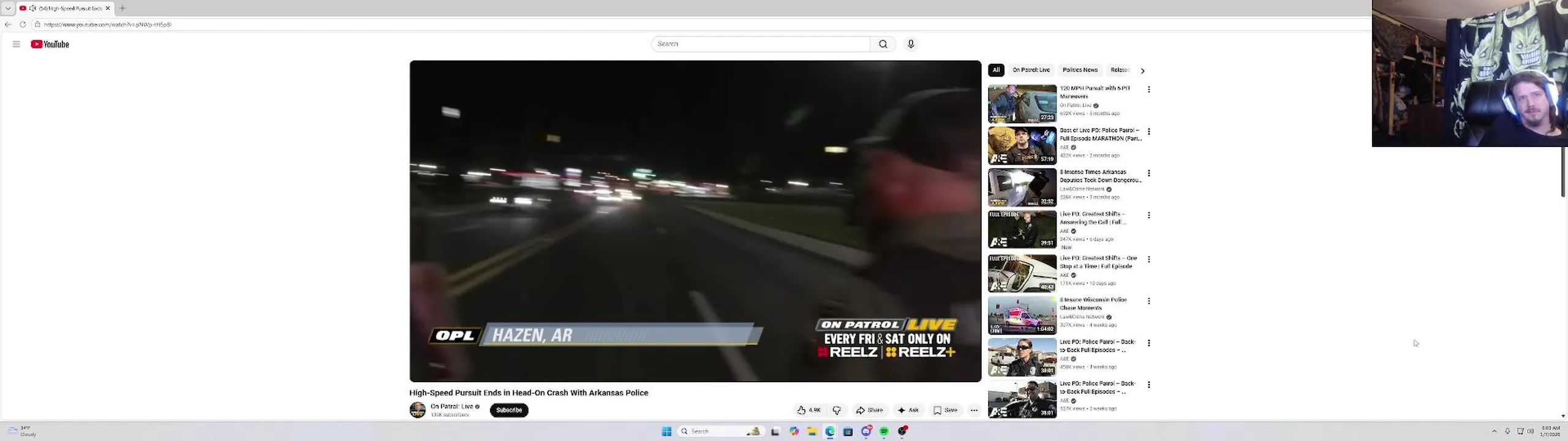Click the browser address bar URL
This screenshot has height=441, width=1568.
pos(107,24)
